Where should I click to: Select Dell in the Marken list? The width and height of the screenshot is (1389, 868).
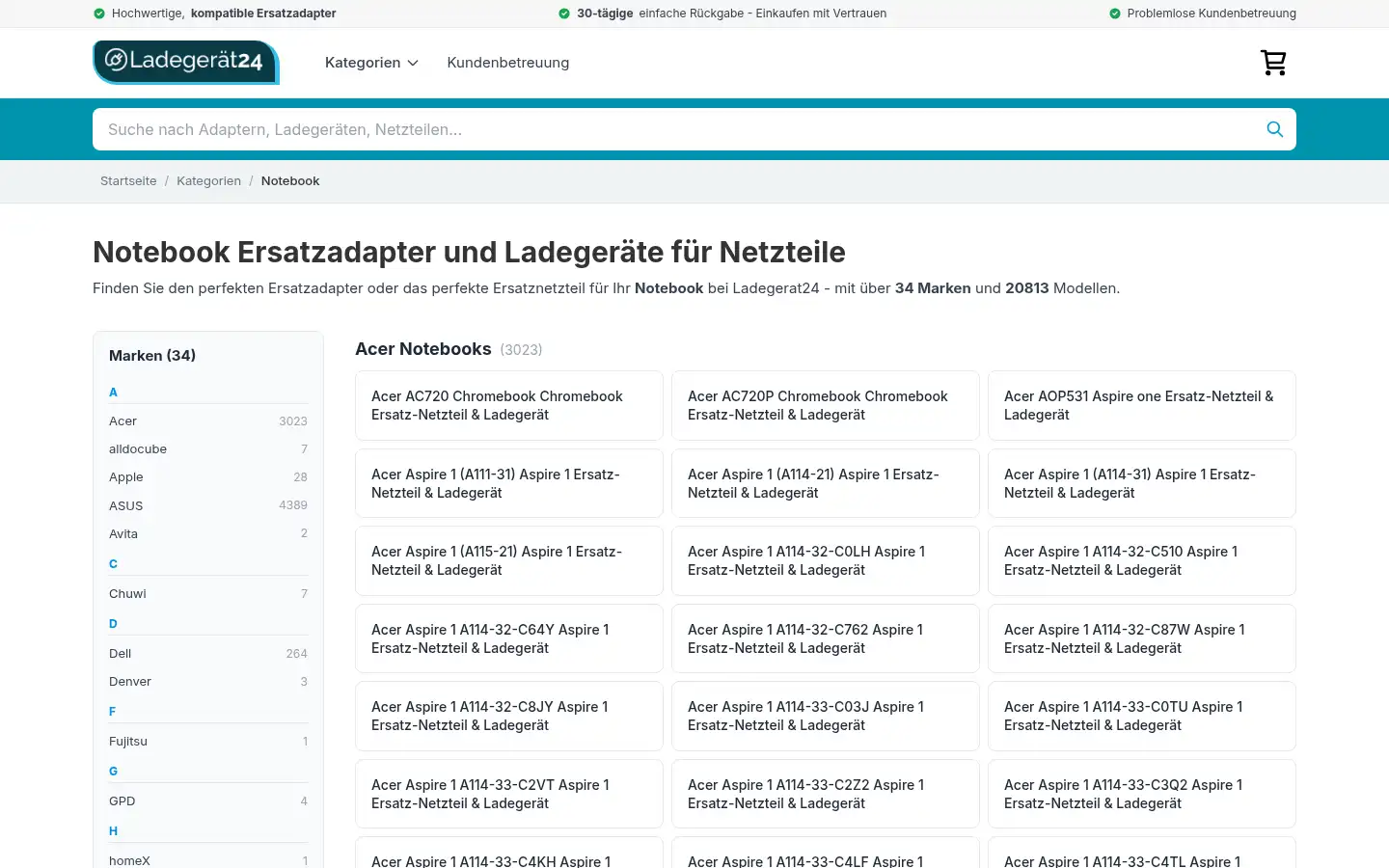[x=208, y=654]
